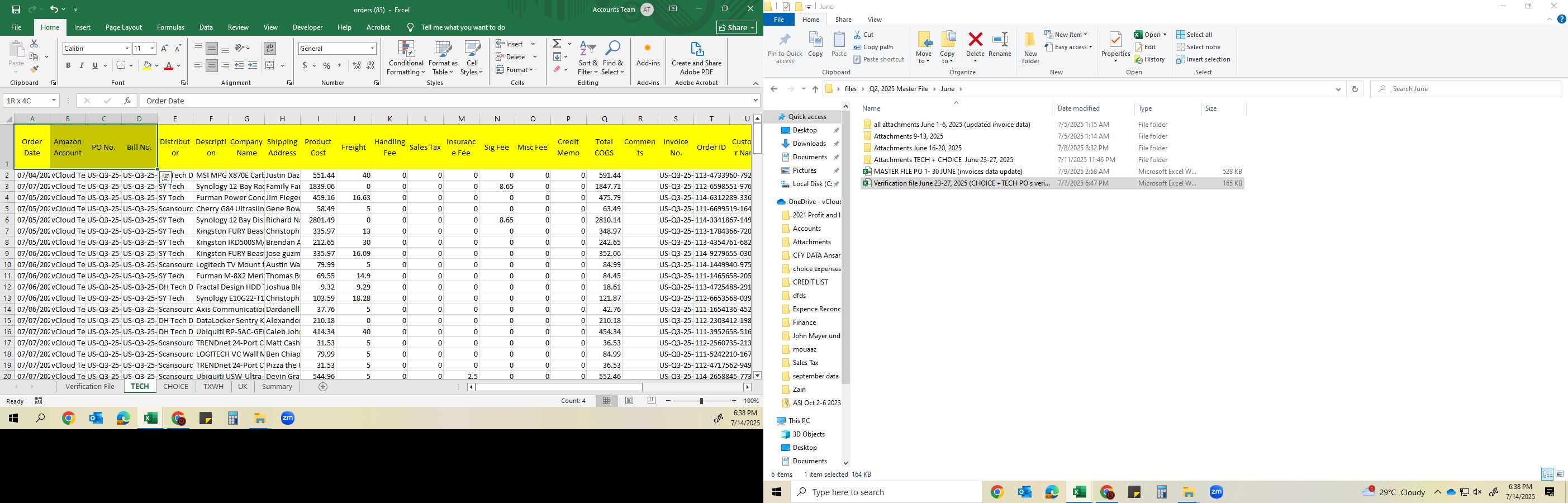
Task: Toggle Middle Align vertical alignment
Action: pyautogui.click(x=212, y=48)
